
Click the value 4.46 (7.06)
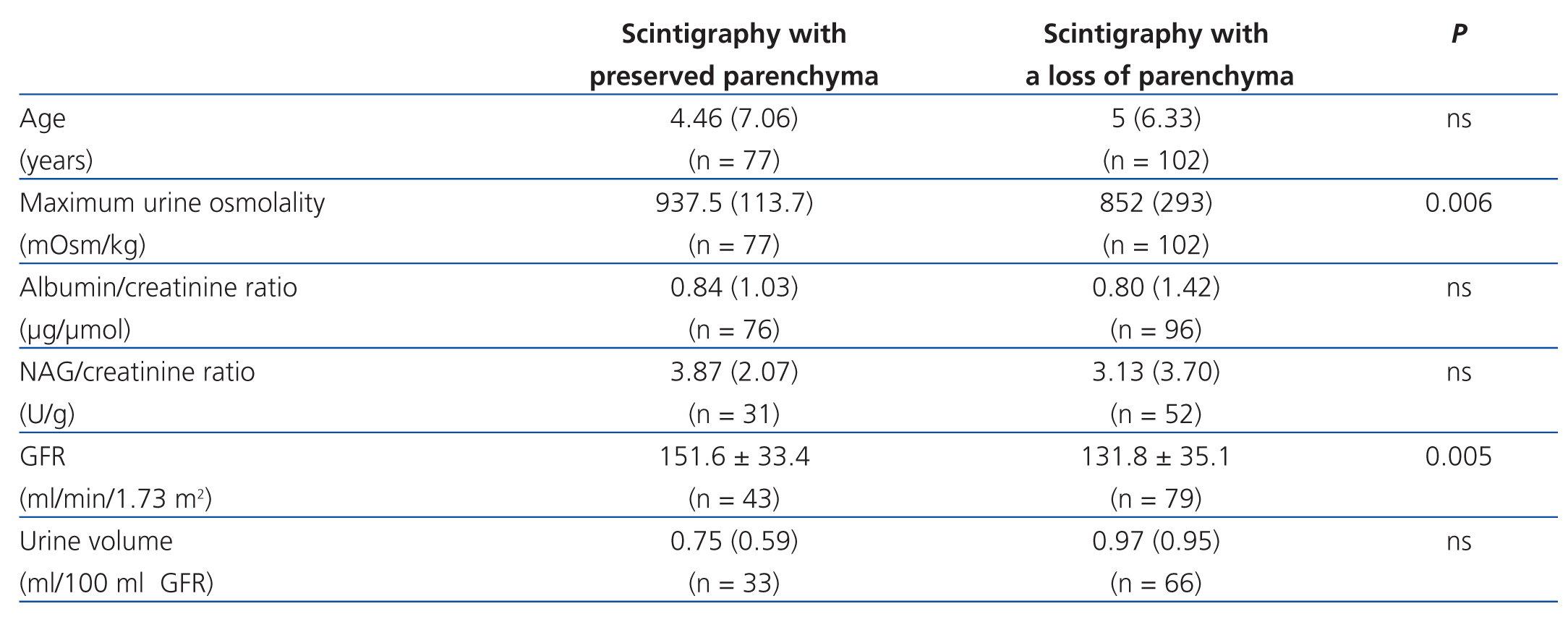pos(733,119)
